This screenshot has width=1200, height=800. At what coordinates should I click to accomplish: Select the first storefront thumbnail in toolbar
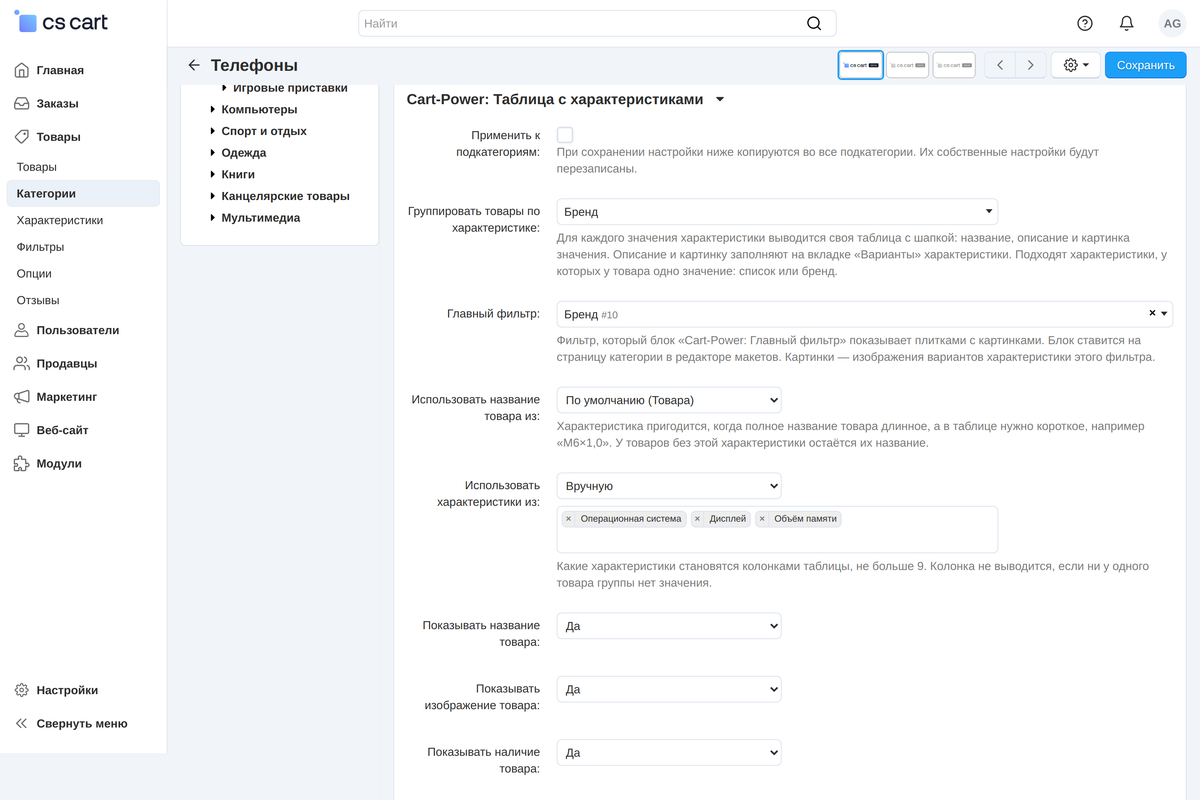tap(860, 65)
